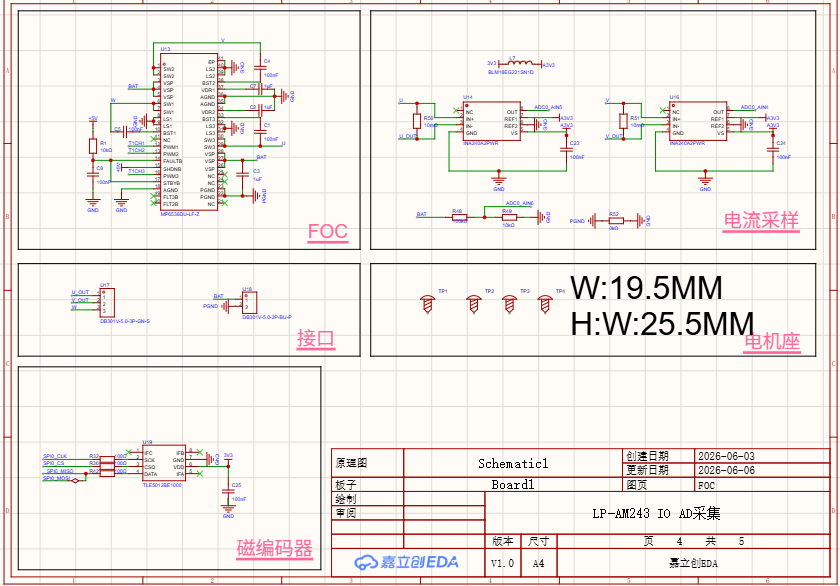
Task: Select U16 current sense amplifier symbol
Action: point(698,122)
